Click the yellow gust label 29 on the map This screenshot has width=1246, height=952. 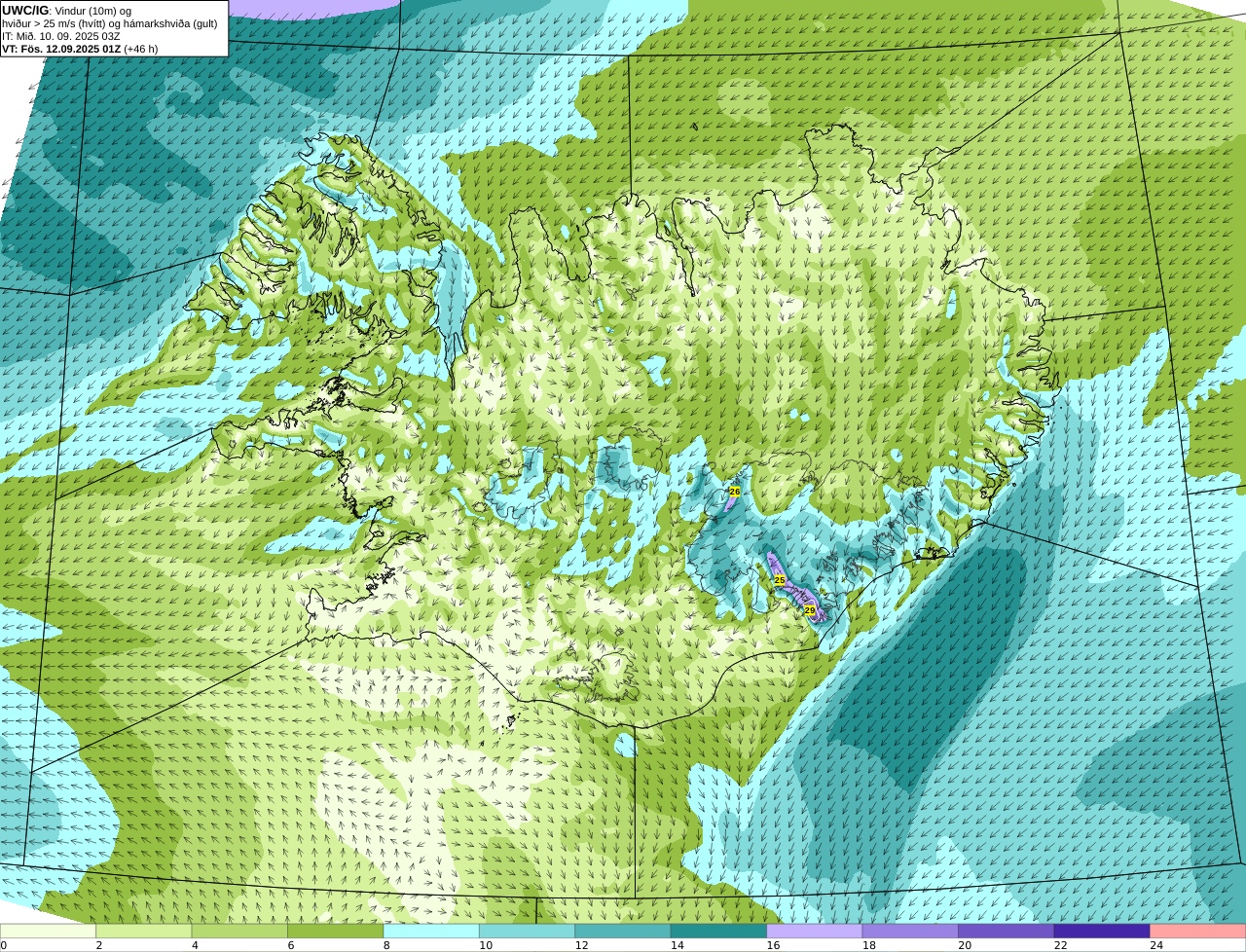point(810,610)
